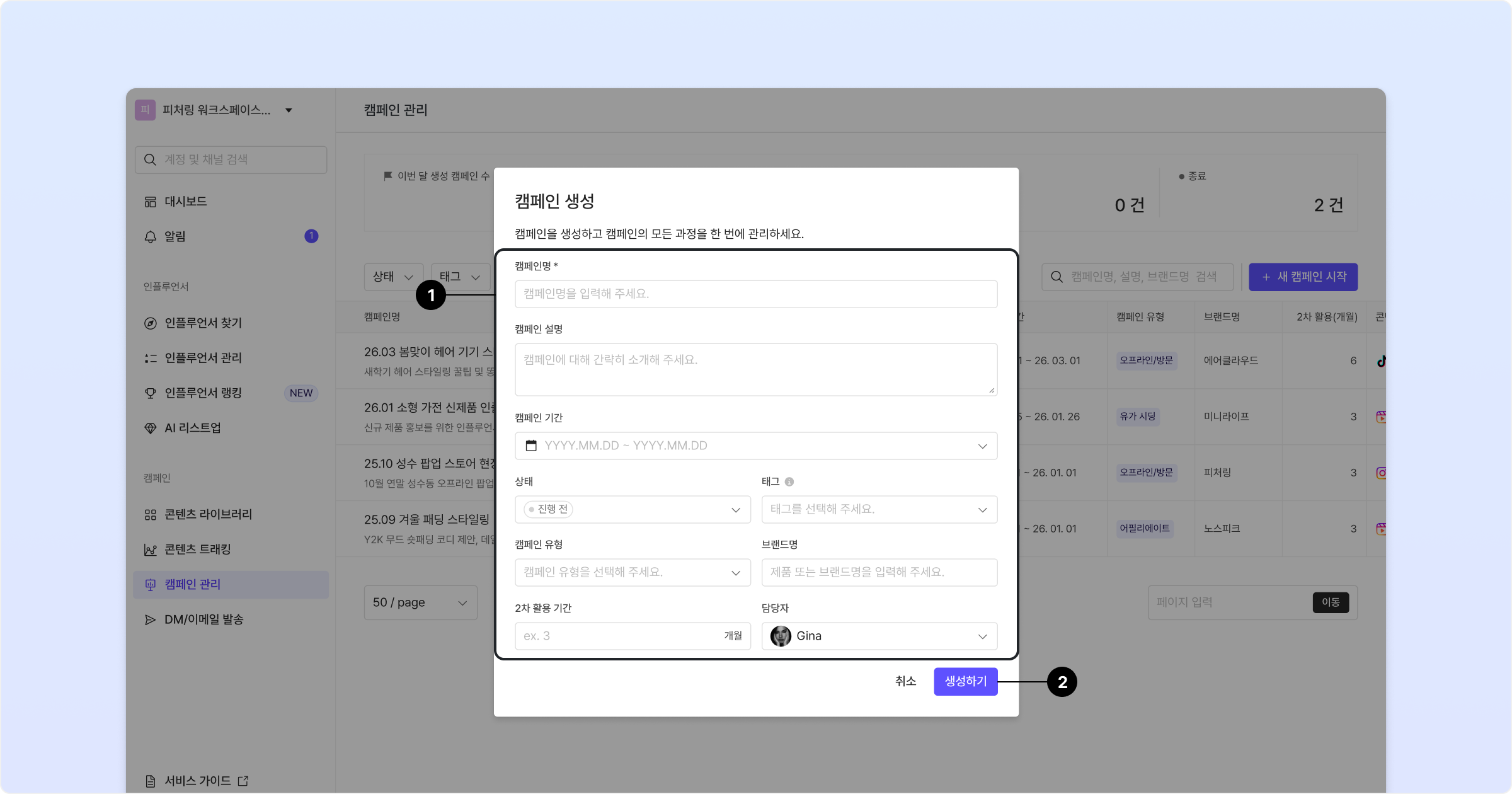This screenshot has height=794, width=1512.
Task: Click the 캠페인명 input field
Action: click(x=755, y=294)
